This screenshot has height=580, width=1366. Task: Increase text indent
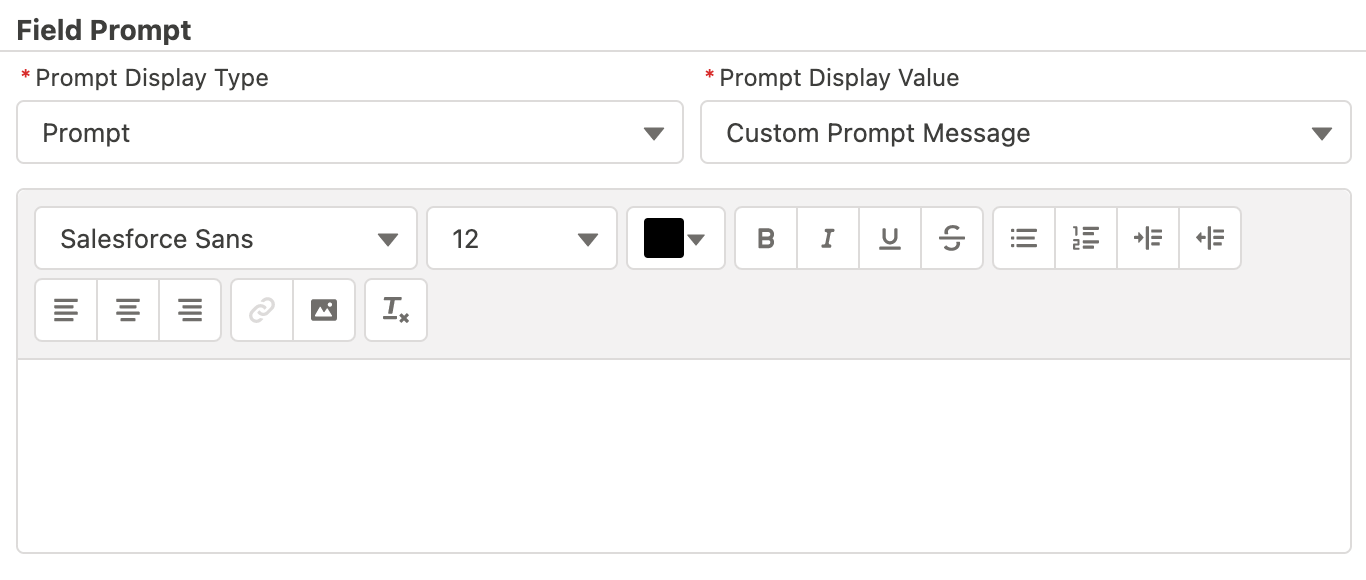[1148, 239]
